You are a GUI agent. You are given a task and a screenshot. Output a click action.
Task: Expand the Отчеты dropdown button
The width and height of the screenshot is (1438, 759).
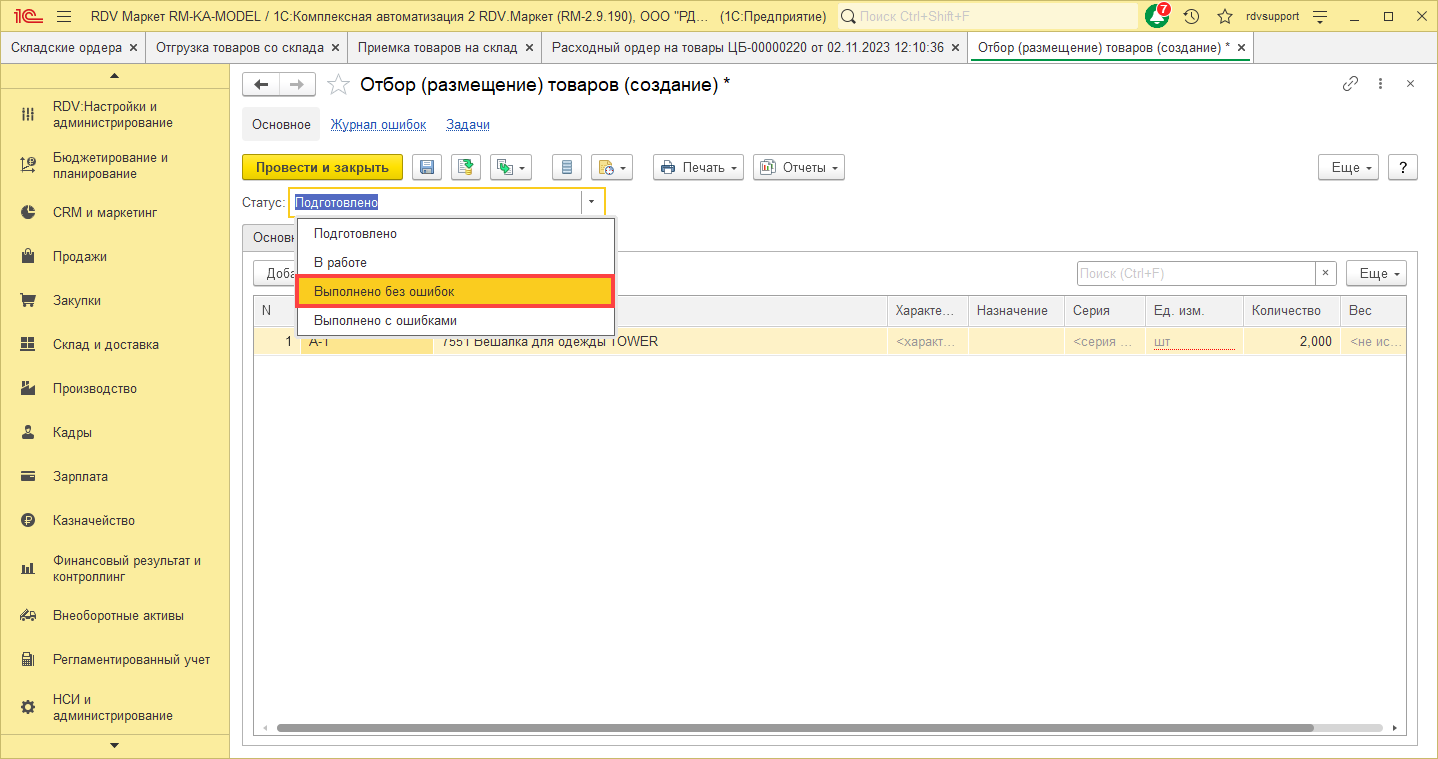[x=798, y=168]
